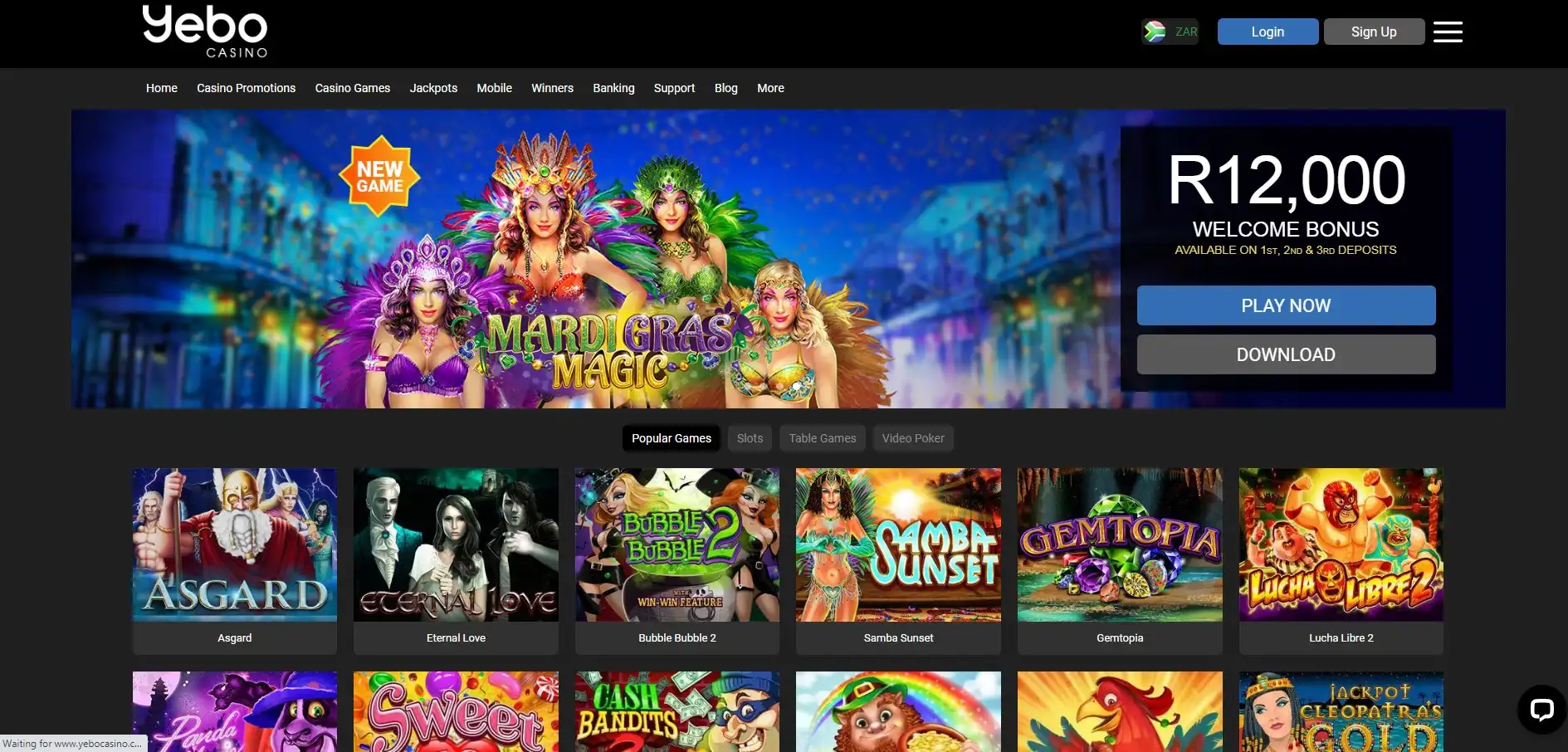This screenshot has height=752, width=1568.
Task: Go to Home page
Action: 162,88
